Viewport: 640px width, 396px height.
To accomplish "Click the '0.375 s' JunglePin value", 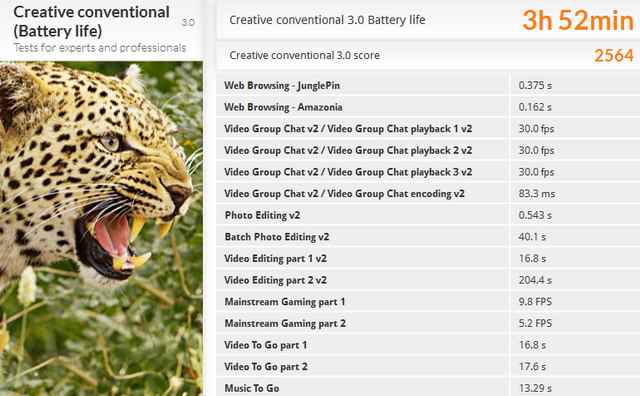I will point(535,85).
